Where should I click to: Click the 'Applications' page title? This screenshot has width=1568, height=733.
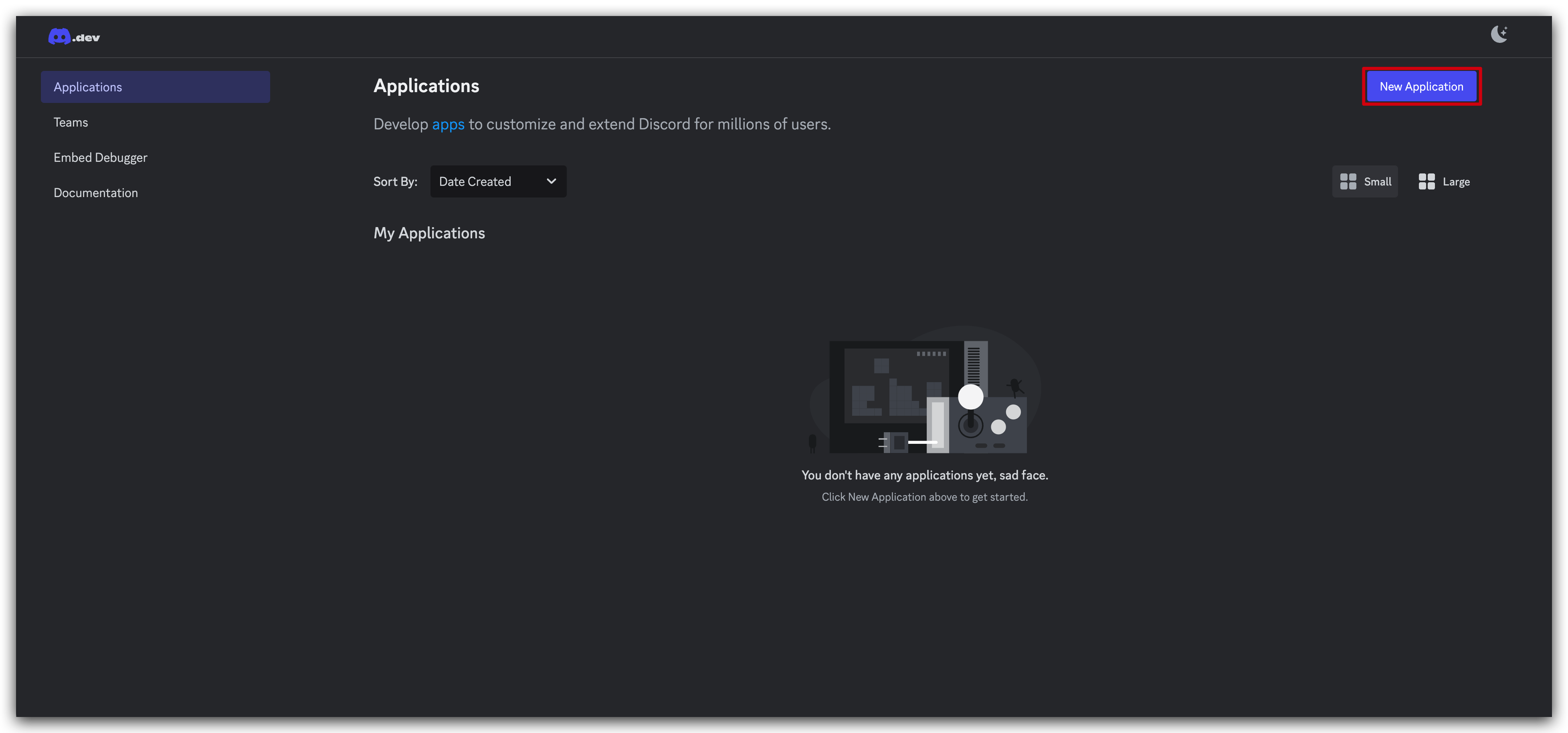point(426,86)
